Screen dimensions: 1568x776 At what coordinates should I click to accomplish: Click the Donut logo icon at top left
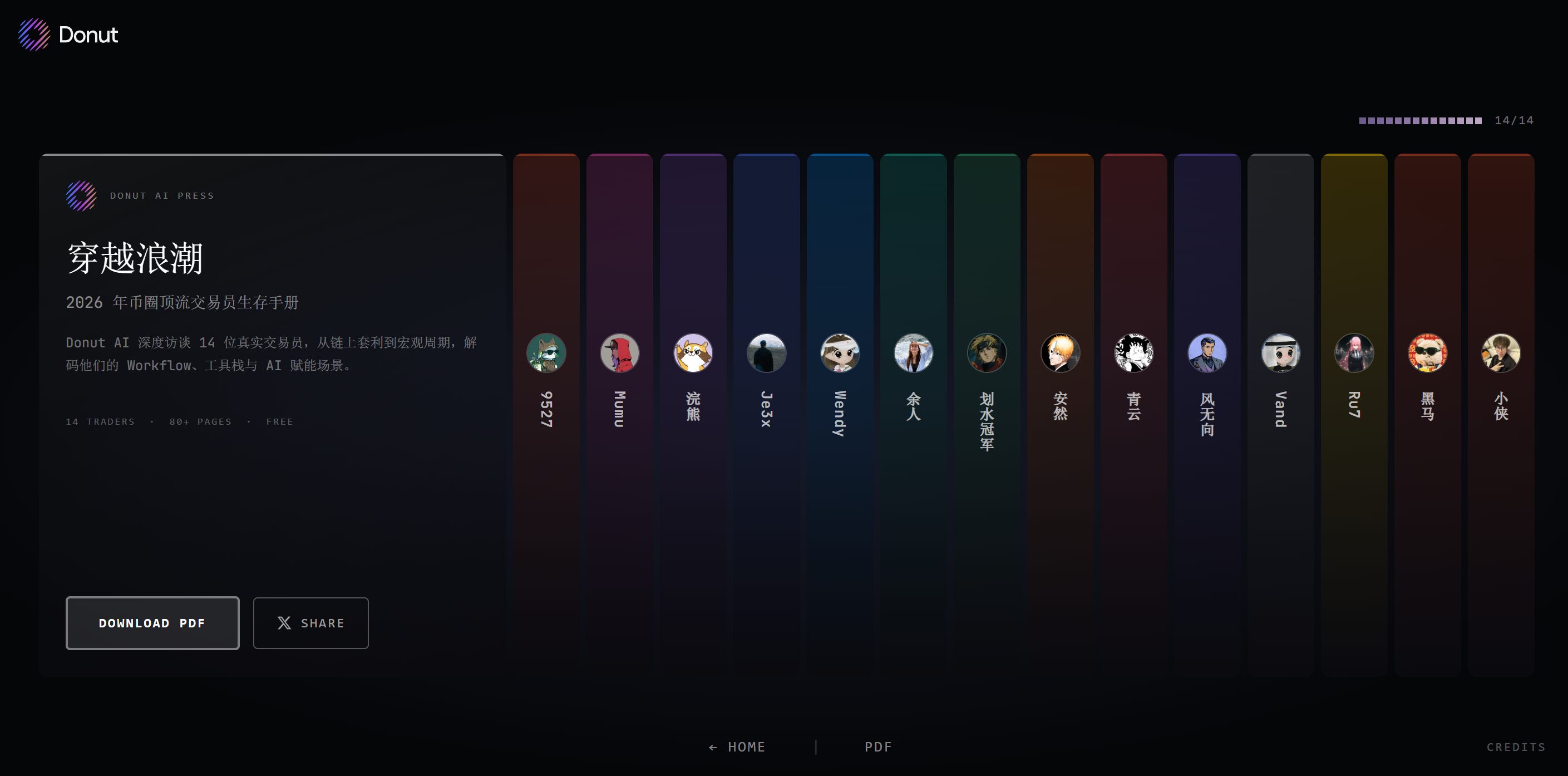coord(34,35)
